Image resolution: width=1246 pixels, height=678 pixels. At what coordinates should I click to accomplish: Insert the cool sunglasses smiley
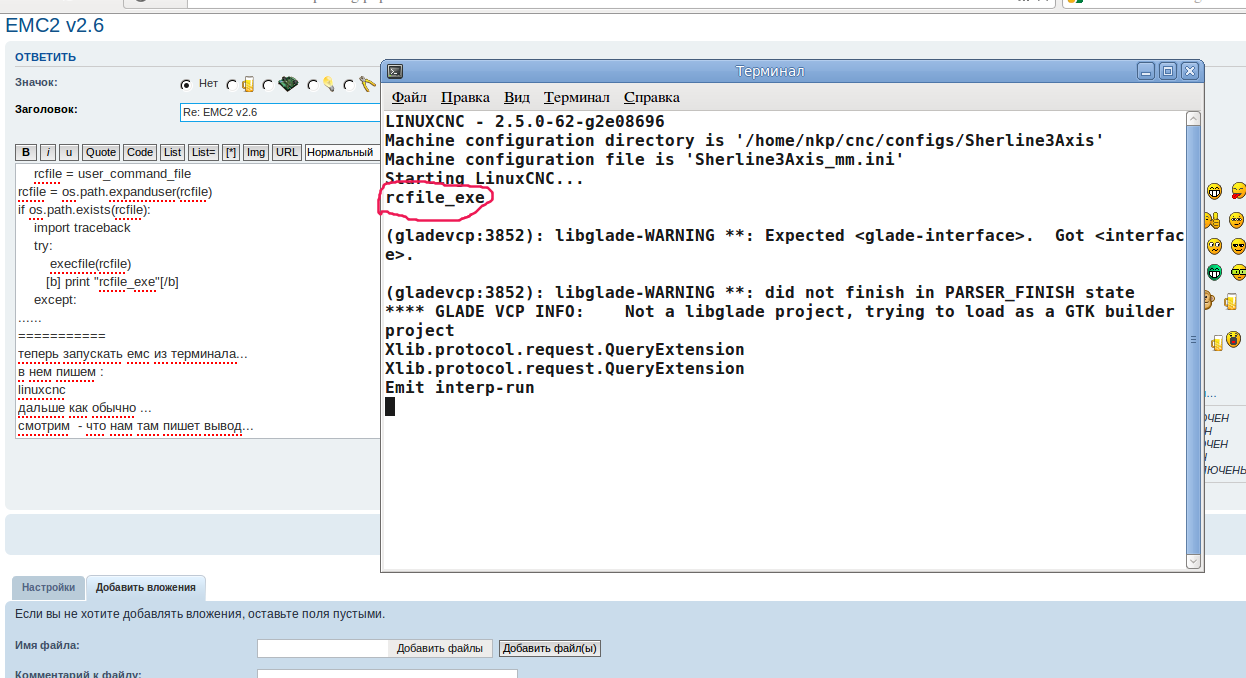(x=1238, y=245)
